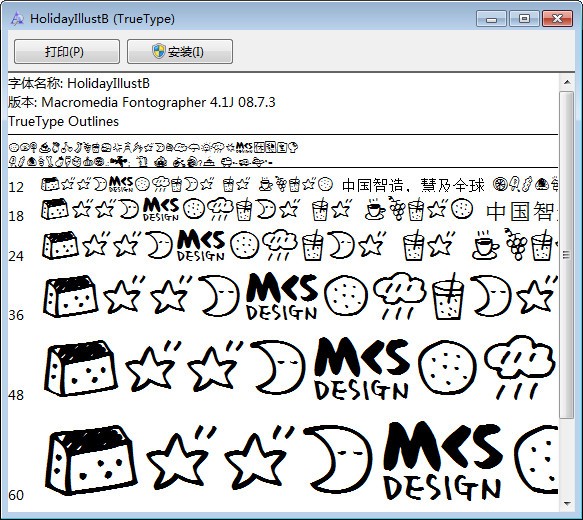Click the drink cup with straw in the size-36 row
583x520 pixels.
(x=448, y=297)
